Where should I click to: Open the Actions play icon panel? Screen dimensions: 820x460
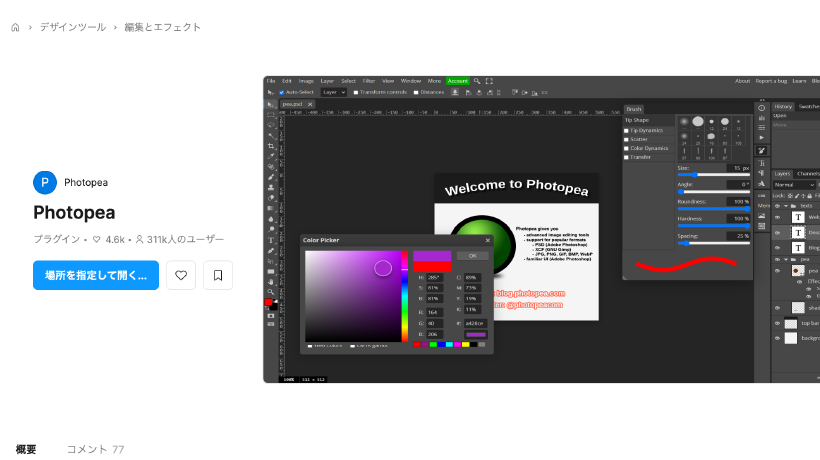[x=761, y=137]
